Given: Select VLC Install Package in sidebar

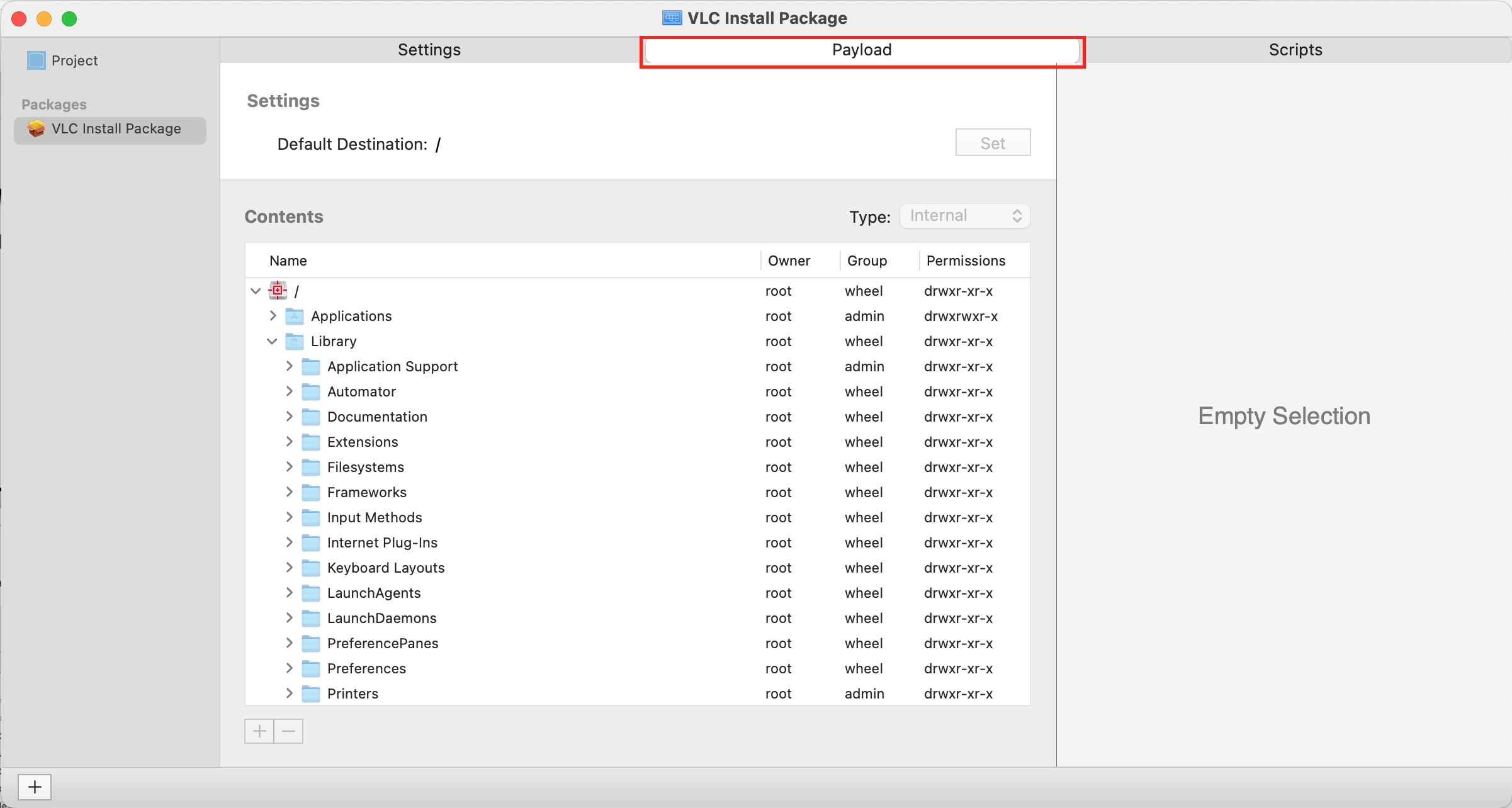Looking at the screenshot, I should 110,130.
